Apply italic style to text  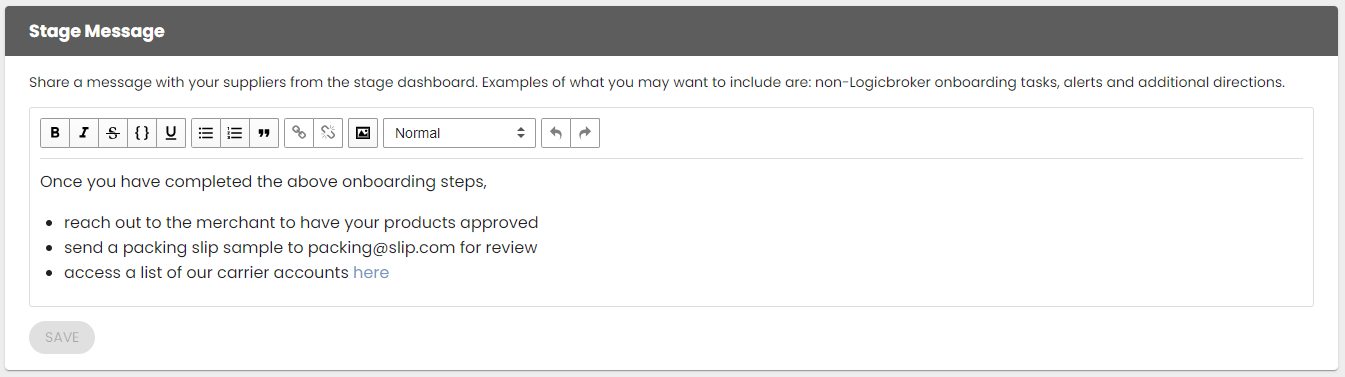click(84, 133)
